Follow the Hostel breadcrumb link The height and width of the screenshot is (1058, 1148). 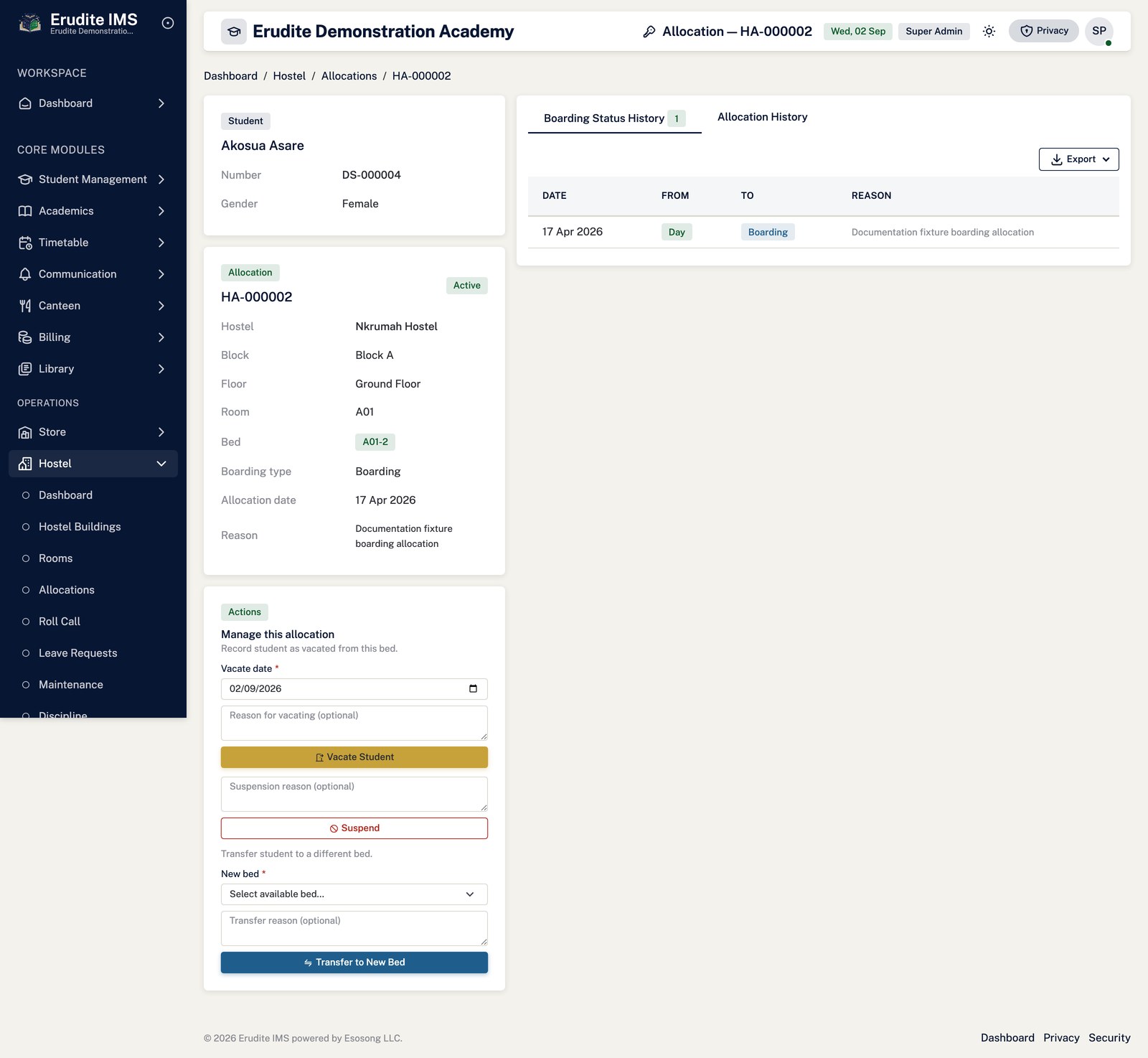pos(289,76)
